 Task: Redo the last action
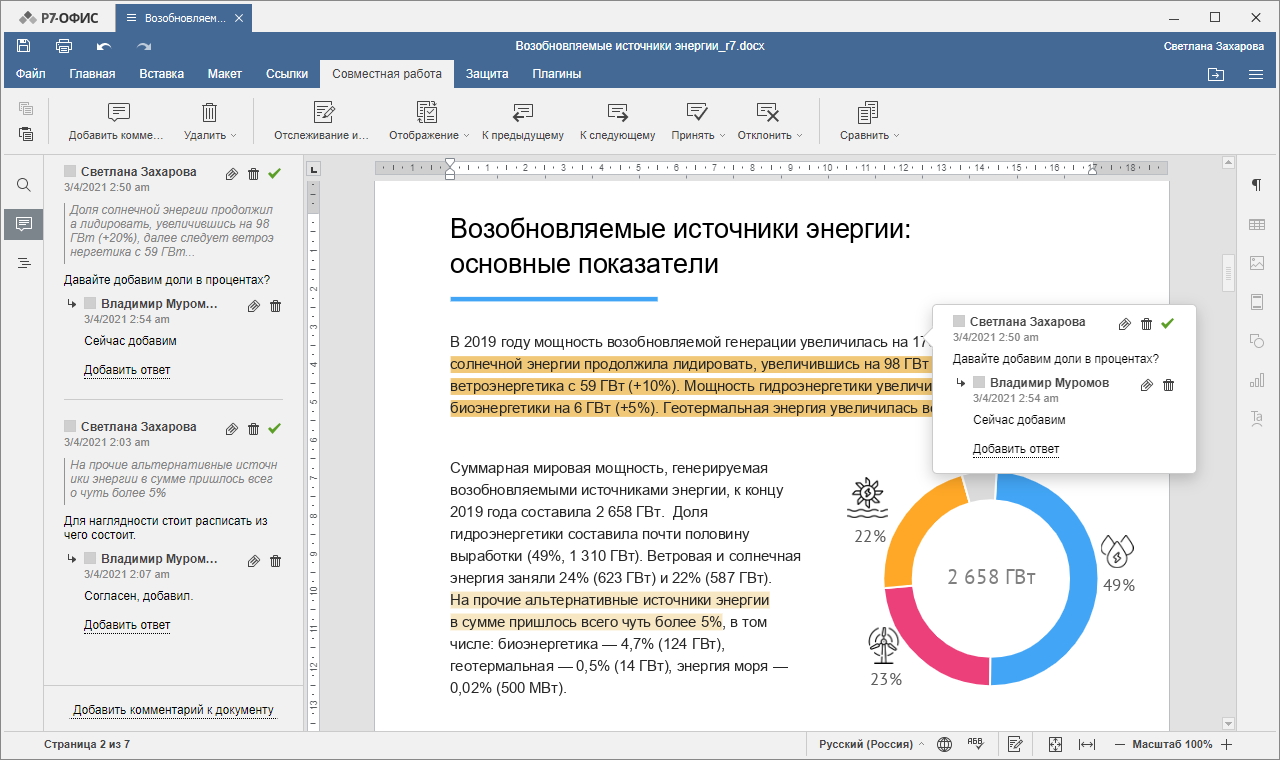144,46
